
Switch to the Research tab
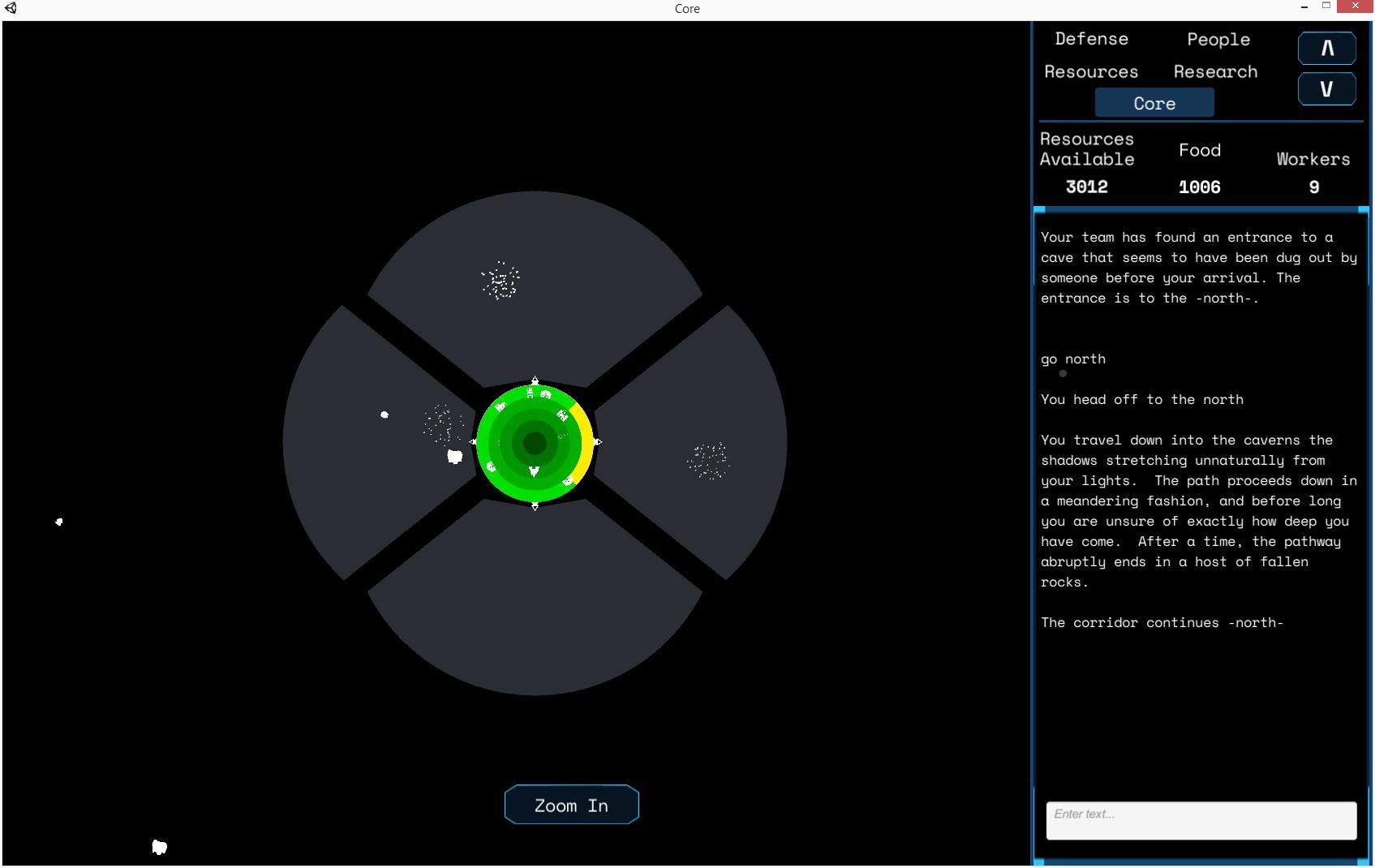(1214, 72)
